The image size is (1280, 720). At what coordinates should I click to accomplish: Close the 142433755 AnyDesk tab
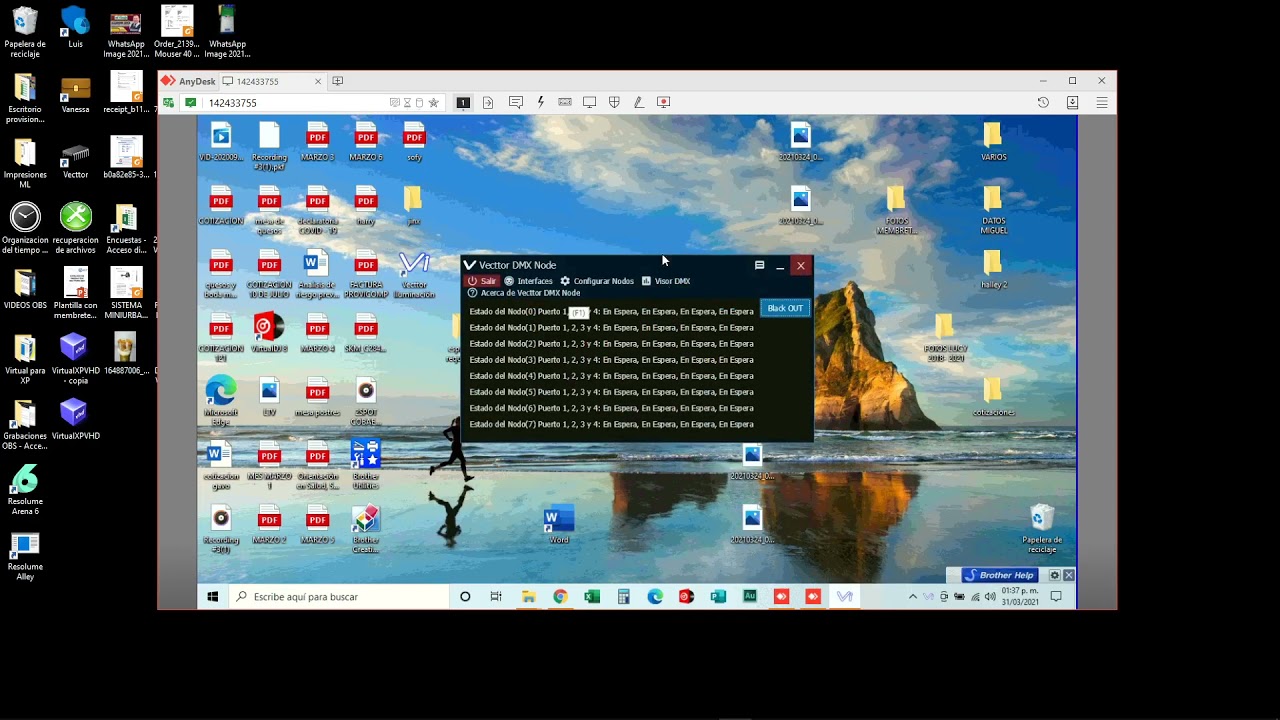tap(318, 81)
